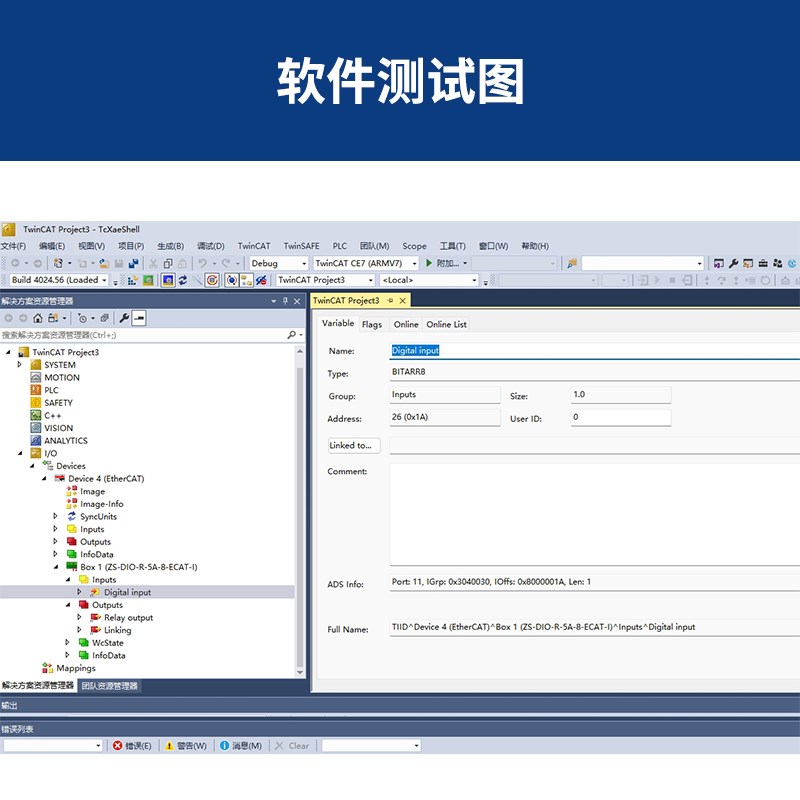Click the Choose Target System icon
Viewport: 800px width, 800px height.
coord(247,280)
